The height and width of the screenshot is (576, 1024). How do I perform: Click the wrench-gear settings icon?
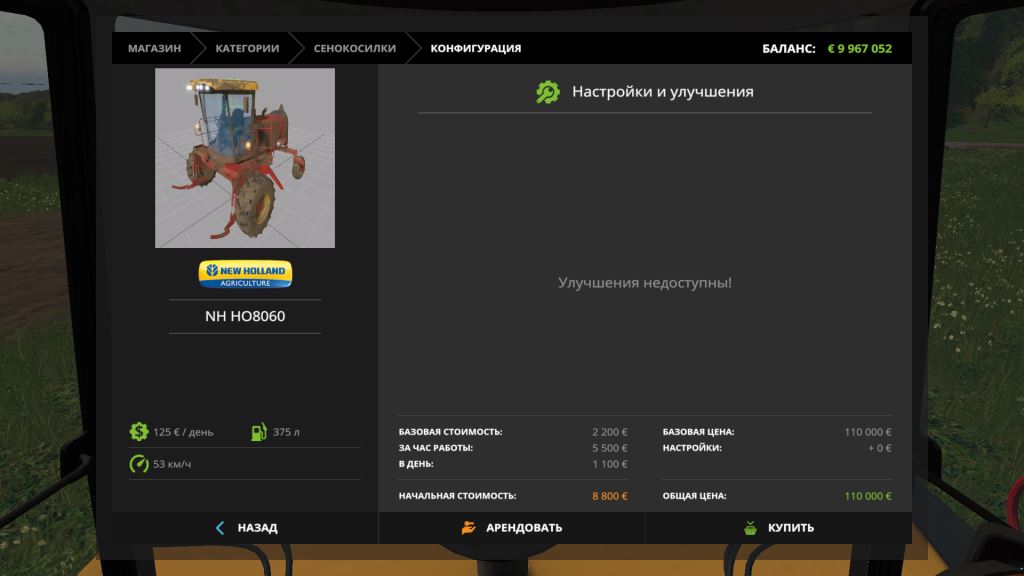click(x=547, y=92)
